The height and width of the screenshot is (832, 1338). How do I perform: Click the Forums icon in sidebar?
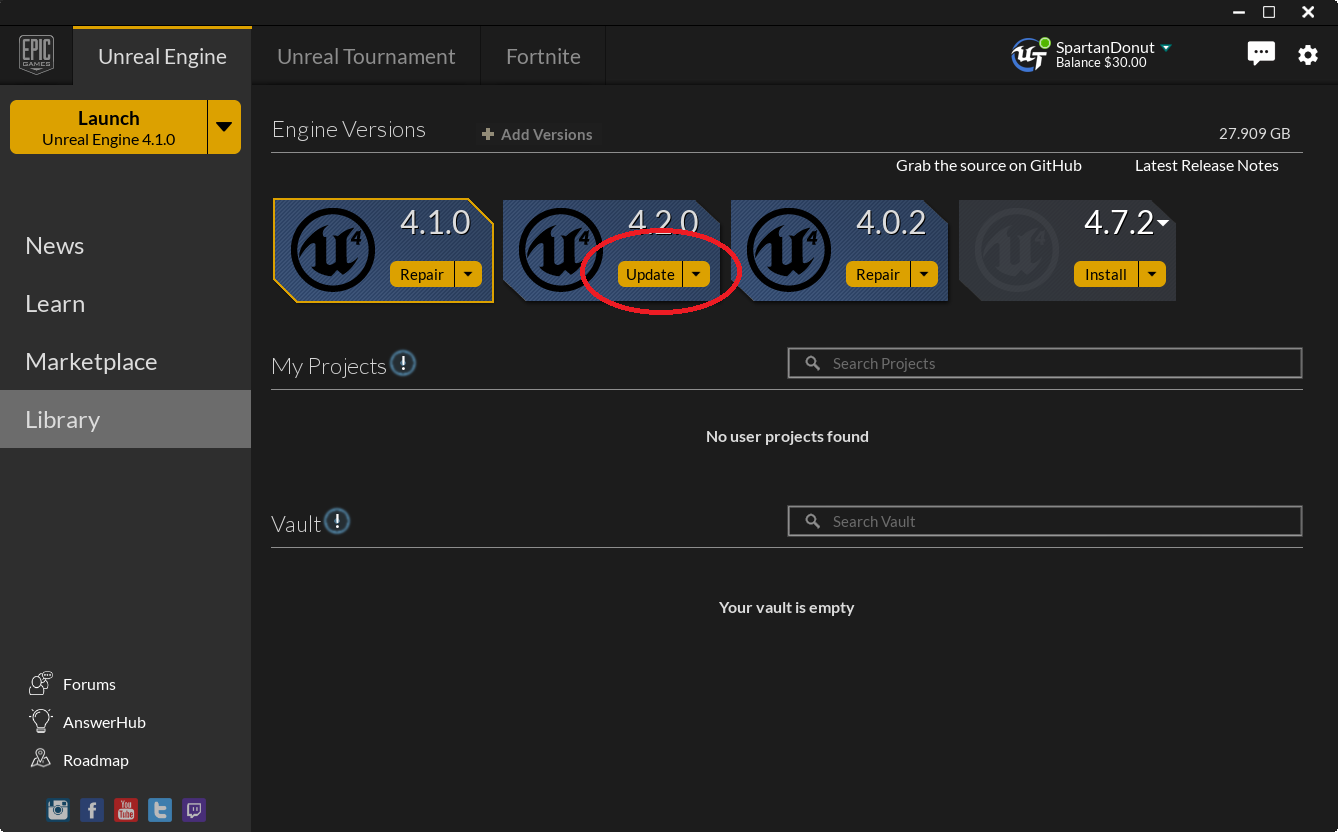pos(41,684)
